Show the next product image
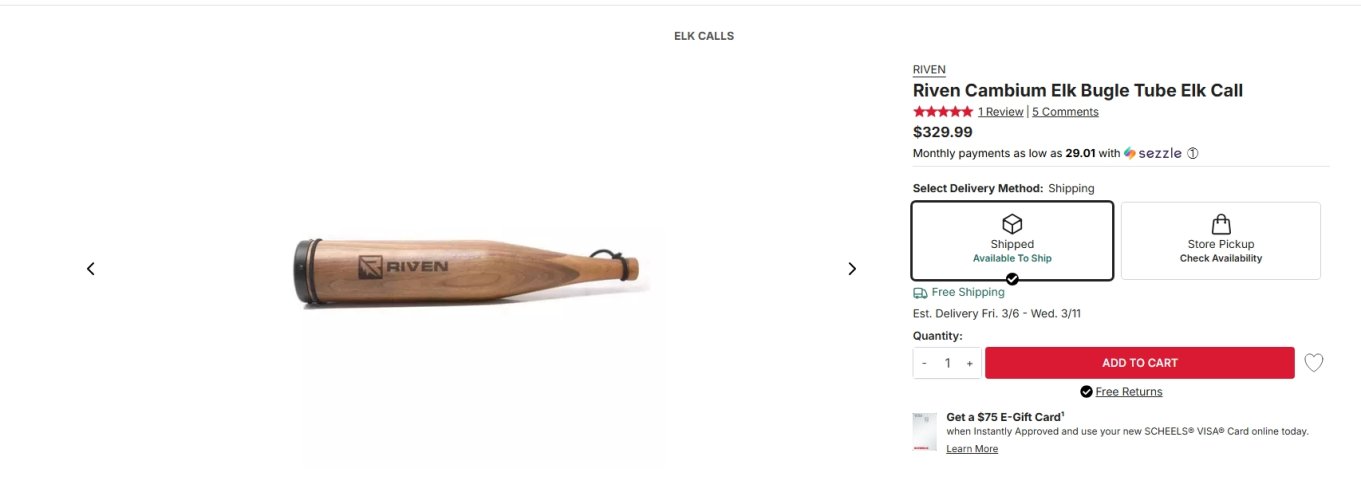The width and height of the screenshot is (1361, 500). [852, 268]
